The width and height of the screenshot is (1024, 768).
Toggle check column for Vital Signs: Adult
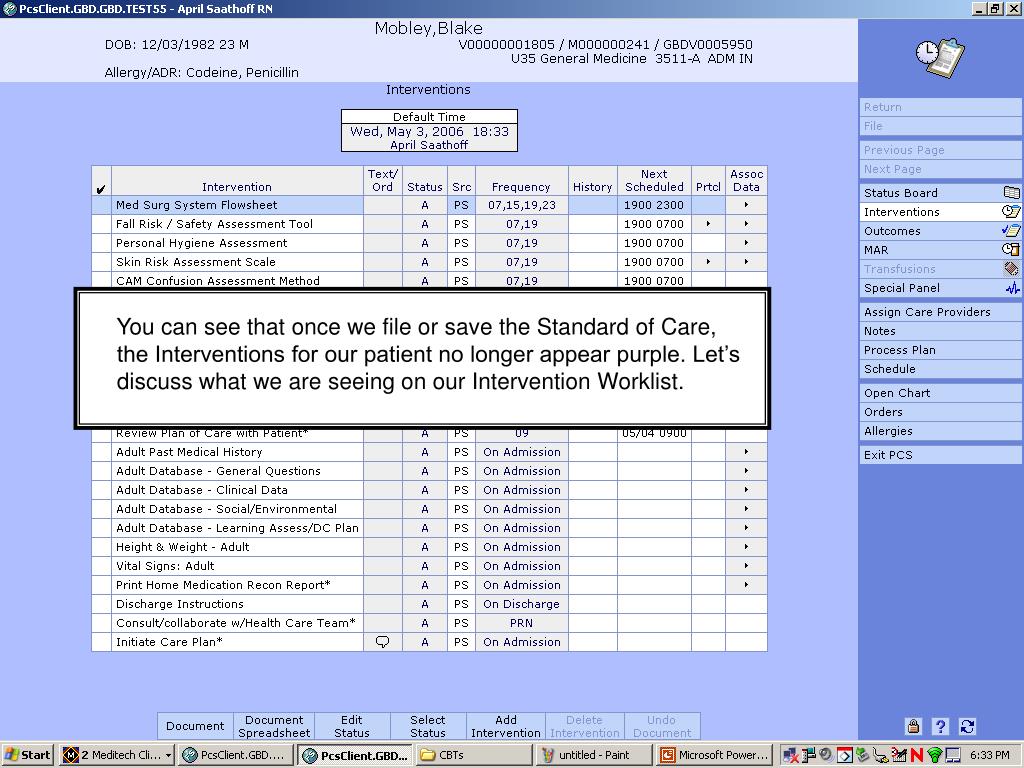tap(101, 566)
